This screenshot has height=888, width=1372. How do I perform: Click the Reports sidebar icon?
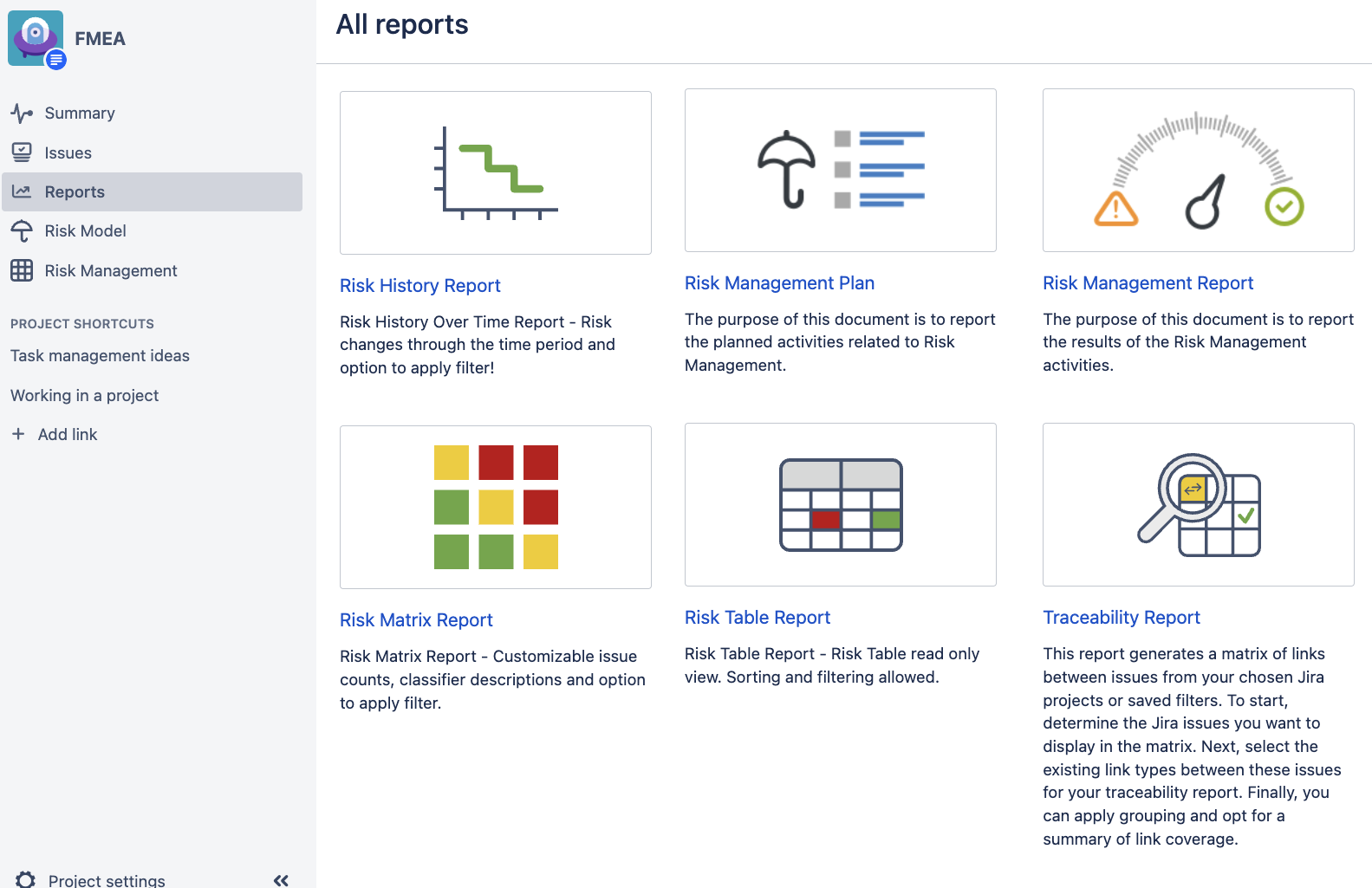(x=23, y=191)
